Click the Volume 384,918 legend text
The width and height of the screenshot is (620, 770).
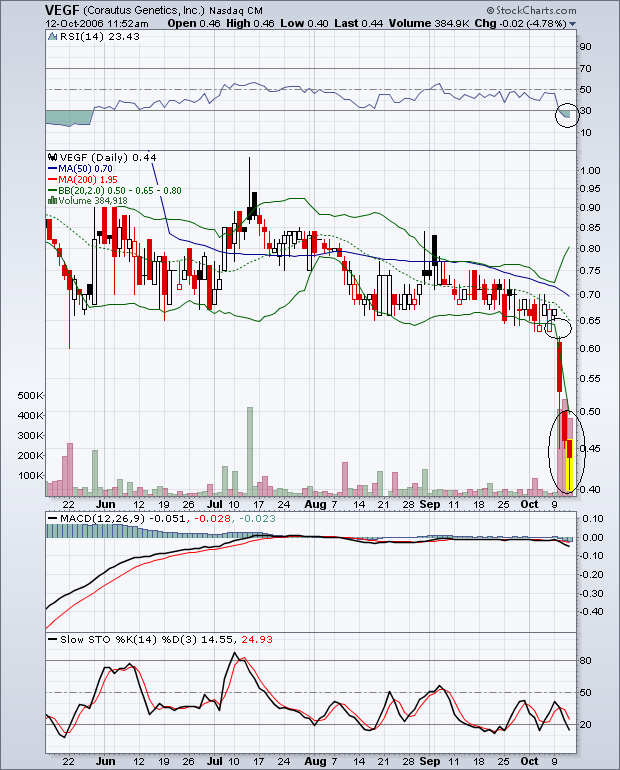93,200
